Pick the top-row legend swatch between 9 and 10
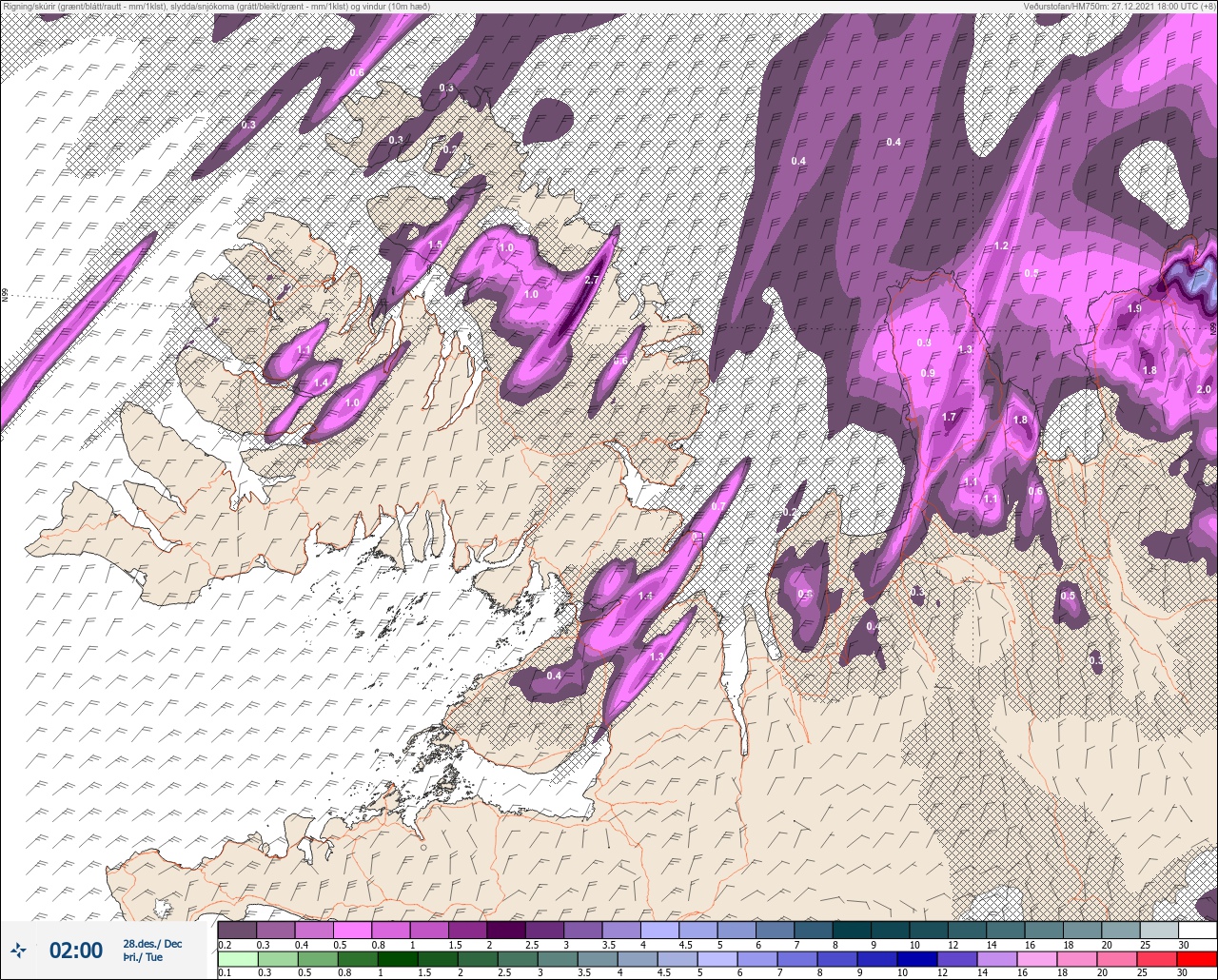 pyautogui.click(x=890, y=930)
